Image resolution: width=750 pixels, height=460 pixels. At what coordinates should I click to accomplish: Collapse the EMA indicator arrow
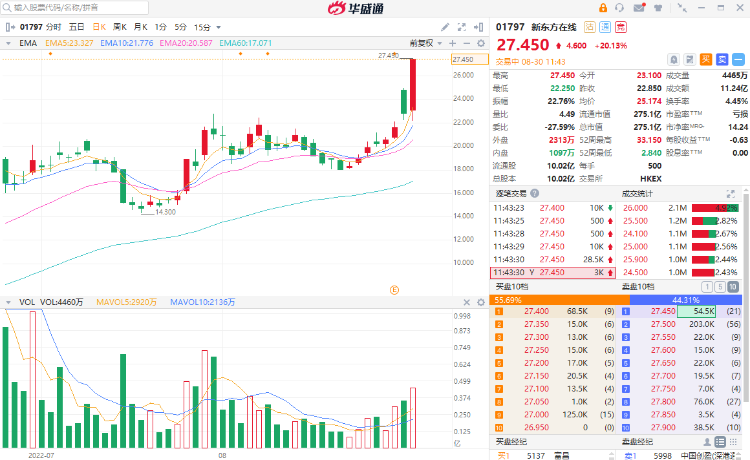pyautogui.click(x=9, y=43)
